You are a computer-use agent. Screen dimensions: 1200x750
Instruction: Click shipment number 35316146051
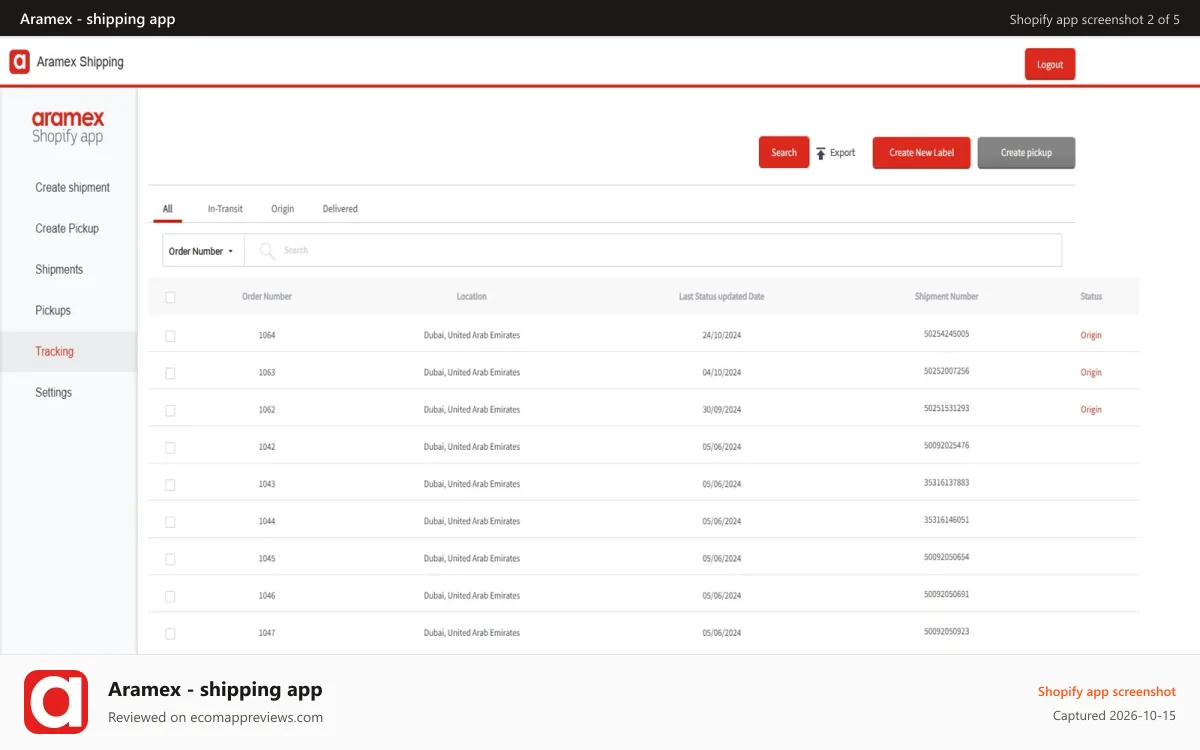pyautogui.click(x=947, y=520)
